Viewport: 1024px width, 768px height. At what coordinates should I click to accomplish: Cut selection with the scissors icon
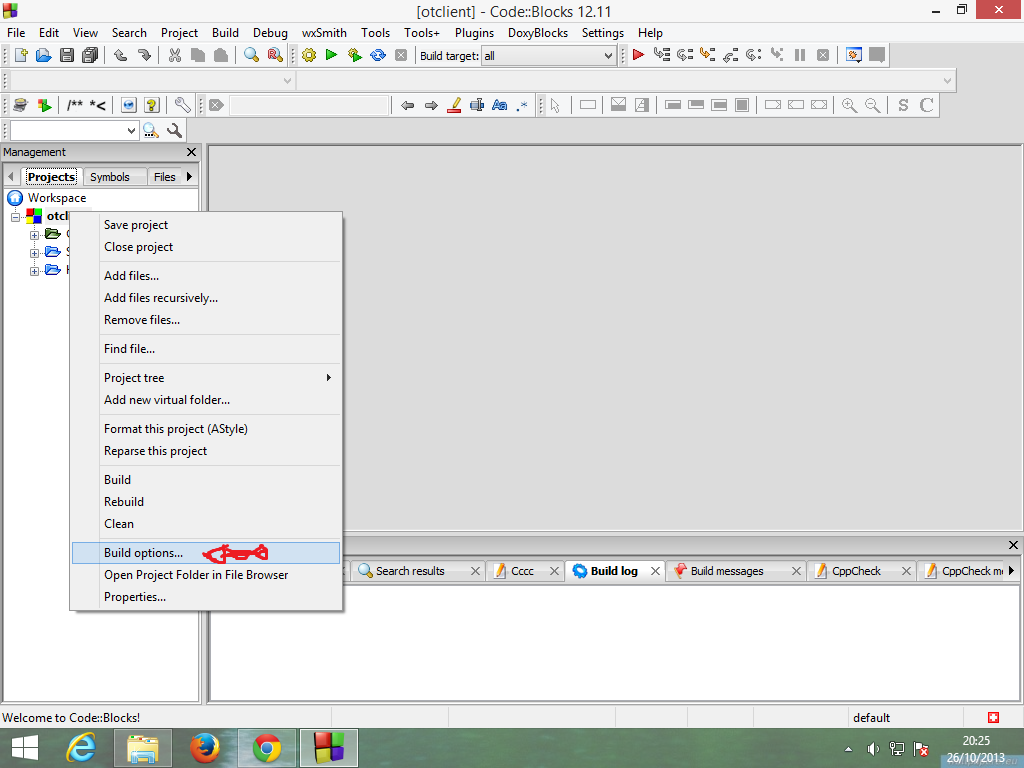[175, 56]
